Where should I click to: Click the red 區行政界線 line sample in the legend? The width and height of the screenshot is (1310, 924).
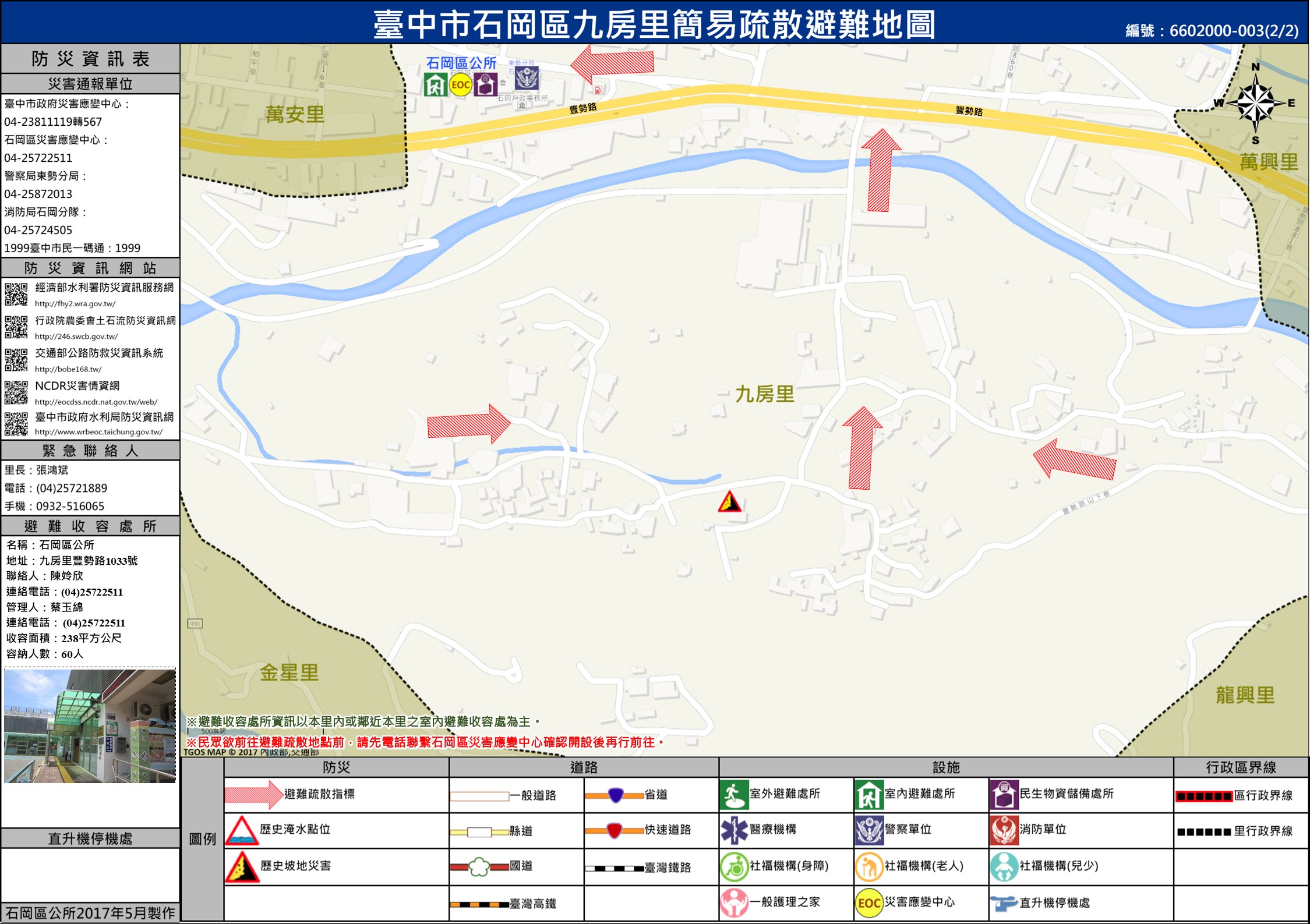click(1203, 796)
